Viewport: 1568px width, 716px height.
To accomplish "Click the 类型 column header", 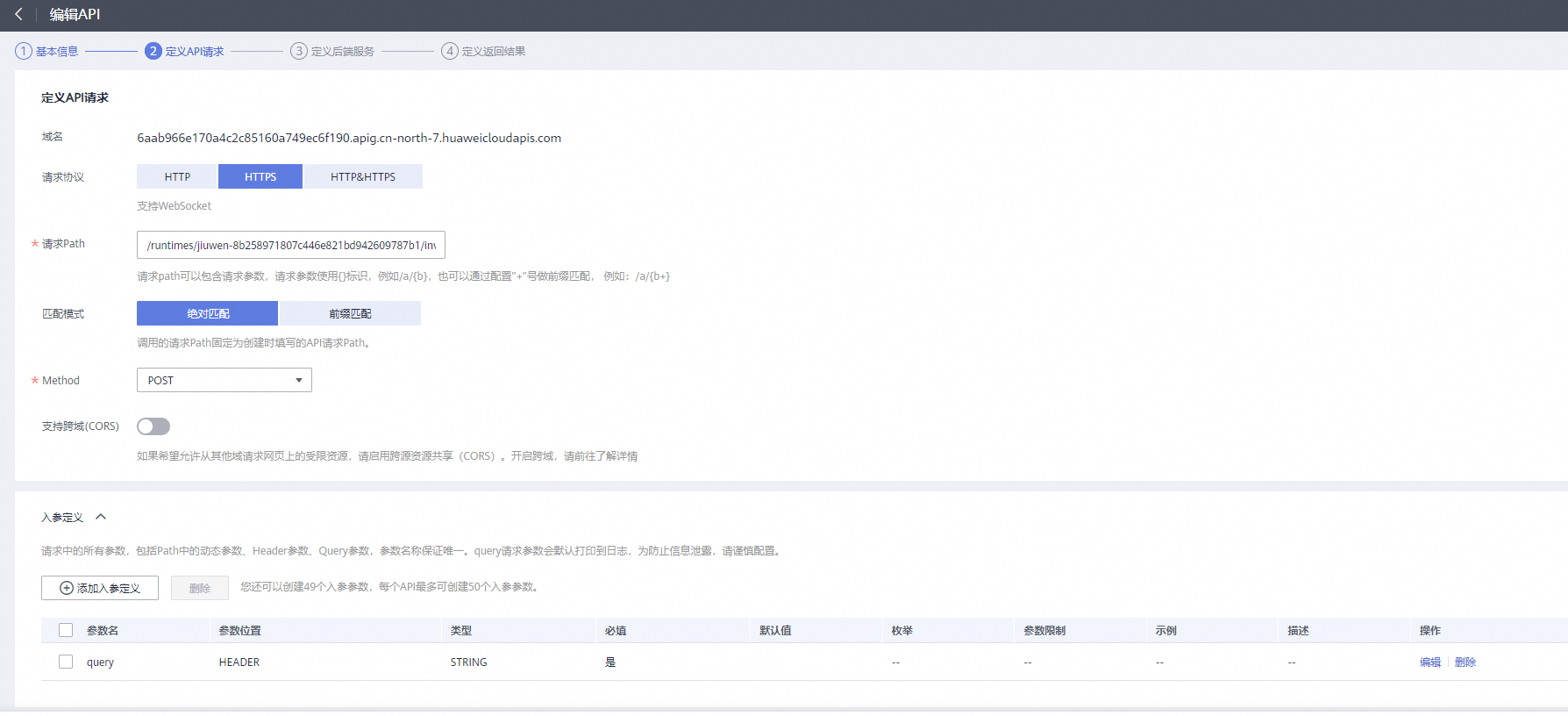I will click(x=461, y=631).
